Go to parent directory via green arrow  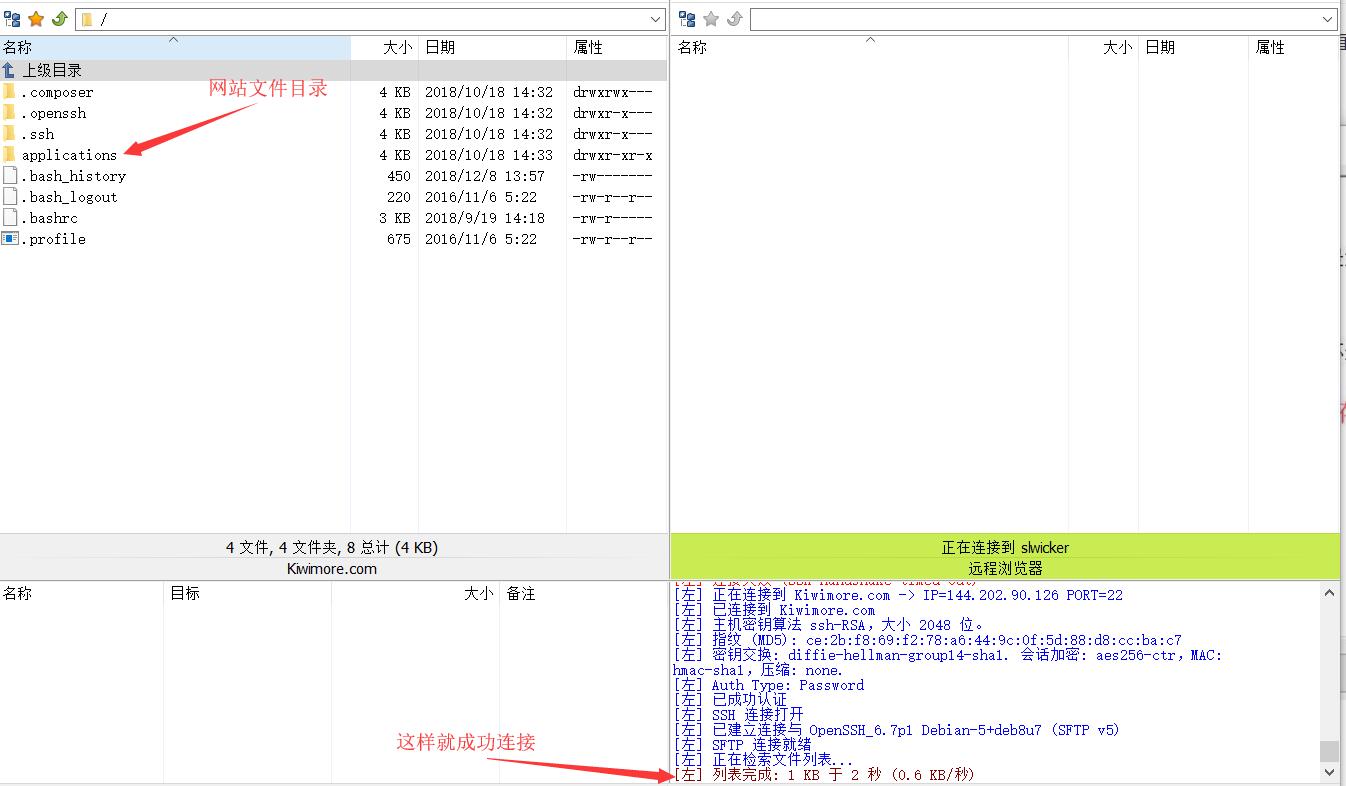click(x=58, y=18)
